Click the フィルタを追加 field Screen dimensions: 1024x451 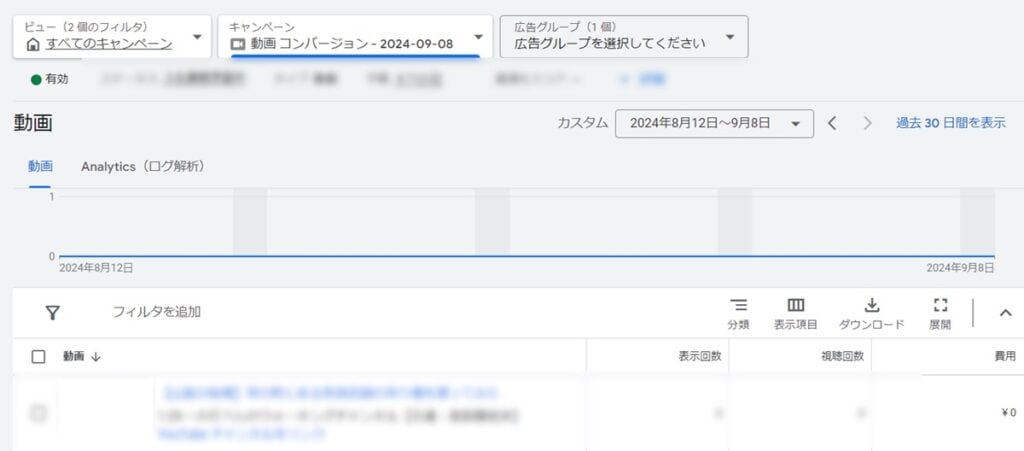[x=157, y=312]
